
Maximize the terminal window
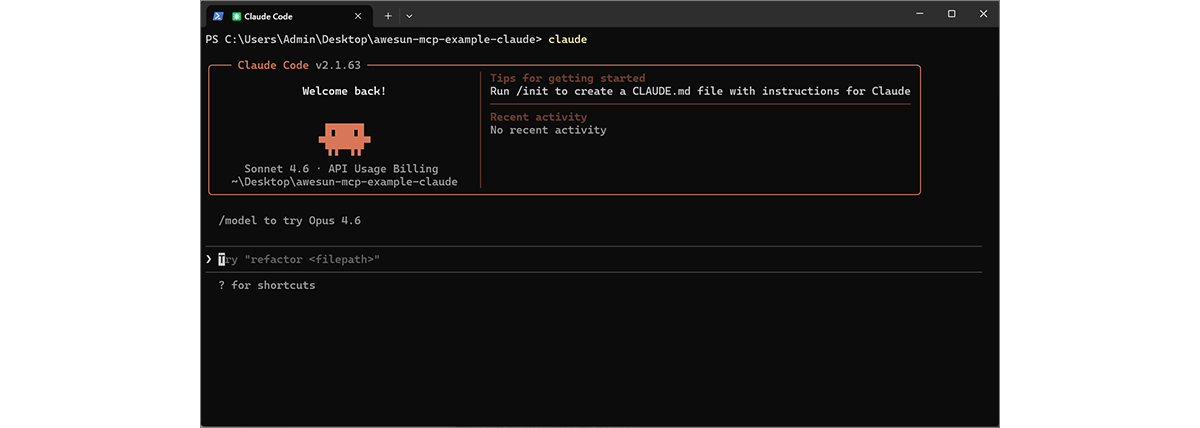[x=951, y=14]
